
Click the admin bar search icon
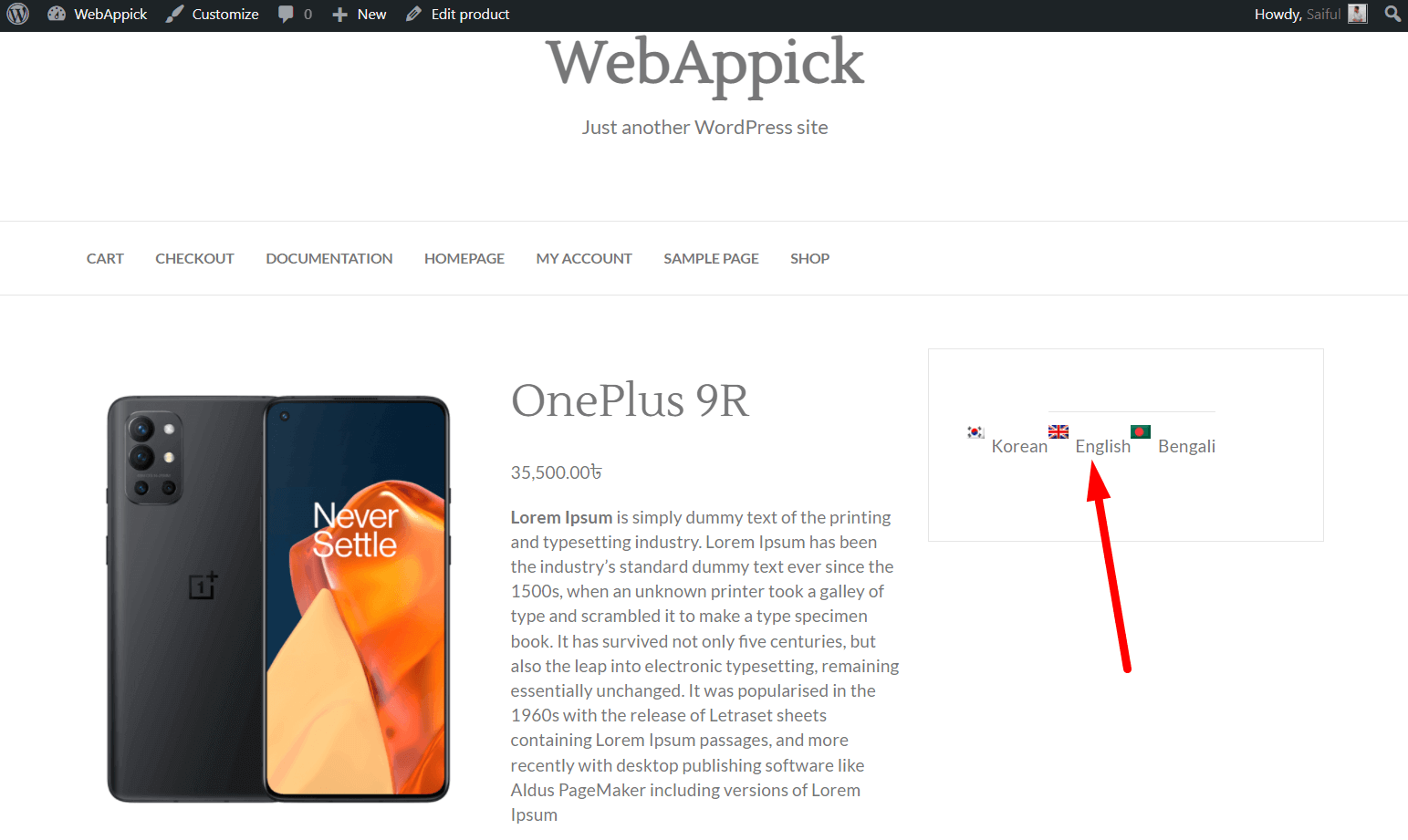(x=1392, y=14)
